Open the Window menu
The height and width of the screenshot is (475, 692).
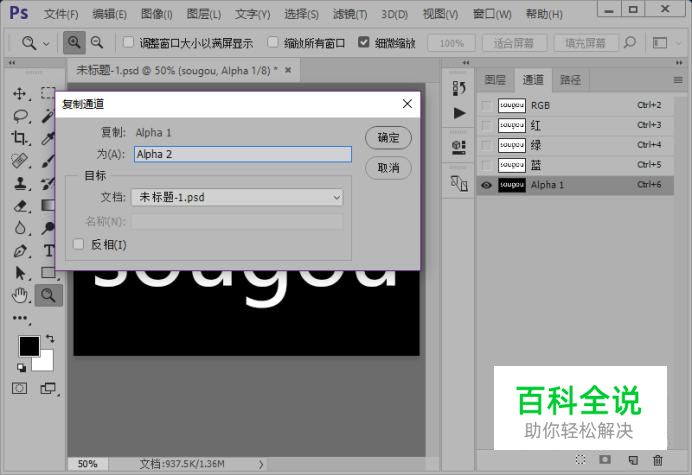click(492, 15)
